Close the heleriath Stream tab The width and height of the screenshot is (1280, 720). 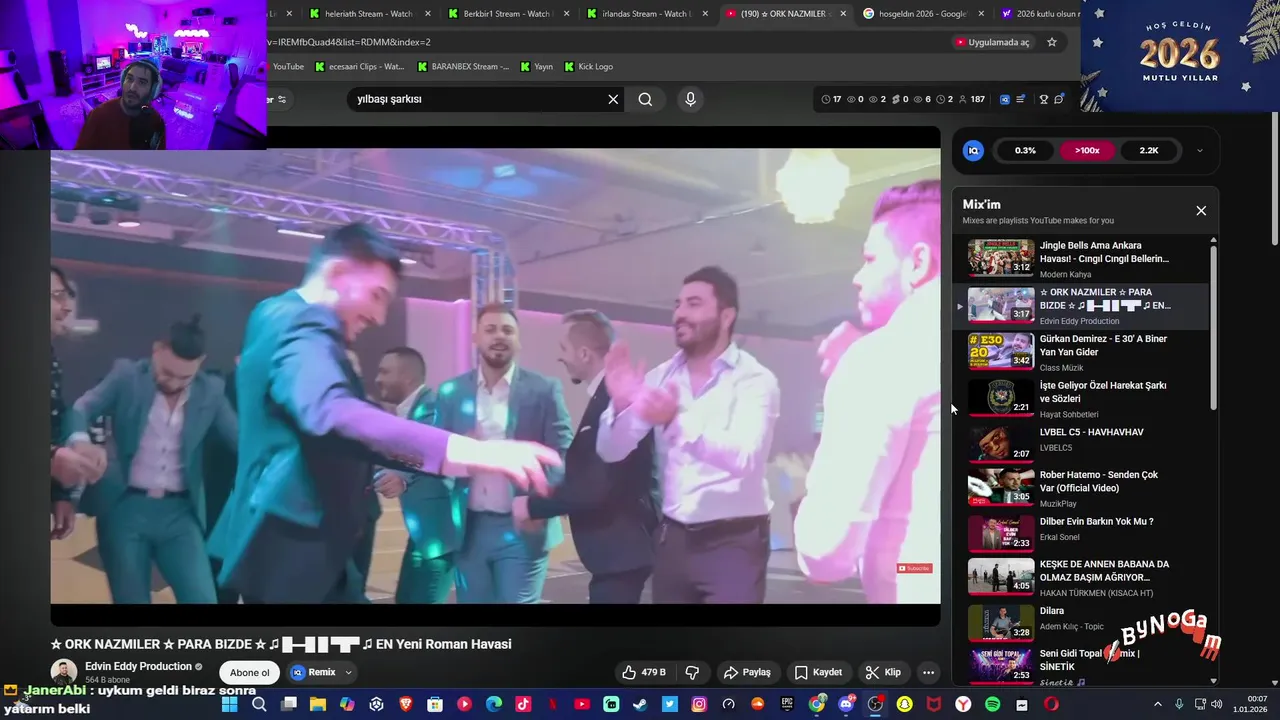pyautogui.click(x=428, y=14)
